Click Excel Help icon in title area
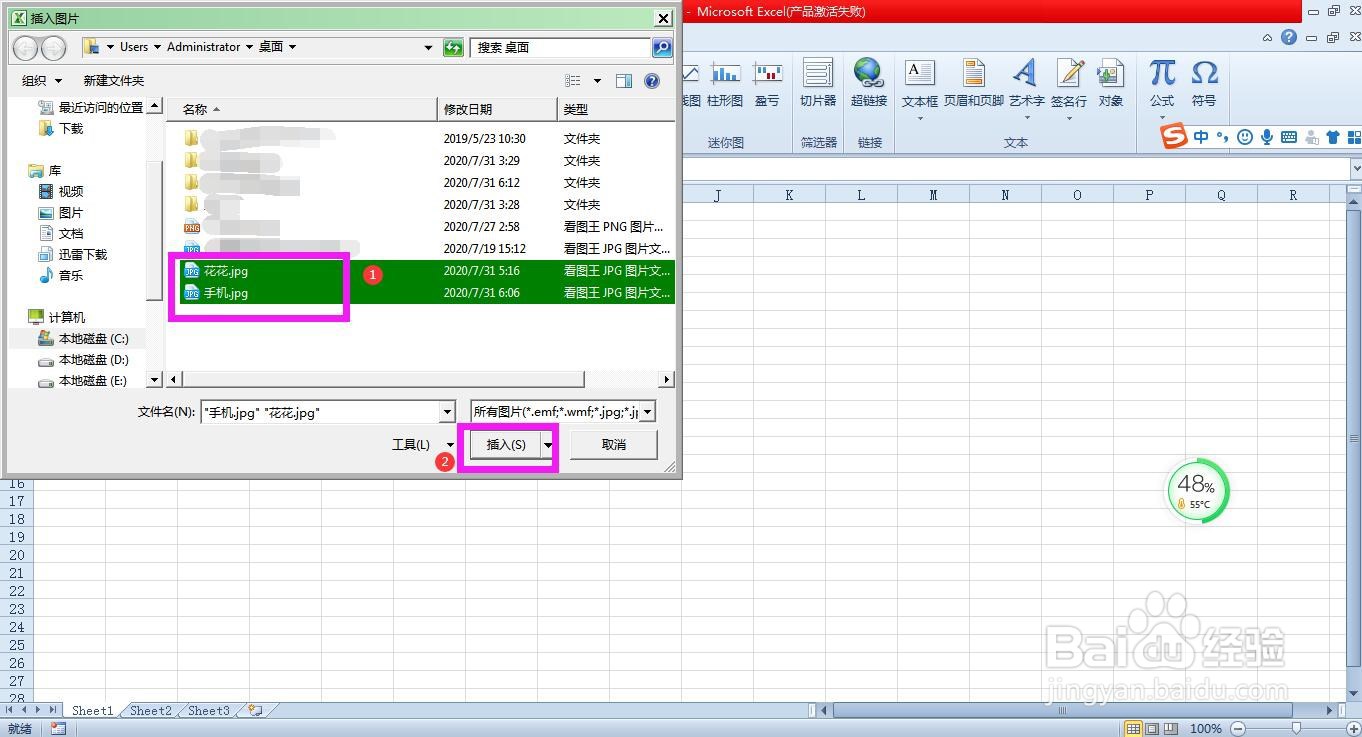 1289,38
